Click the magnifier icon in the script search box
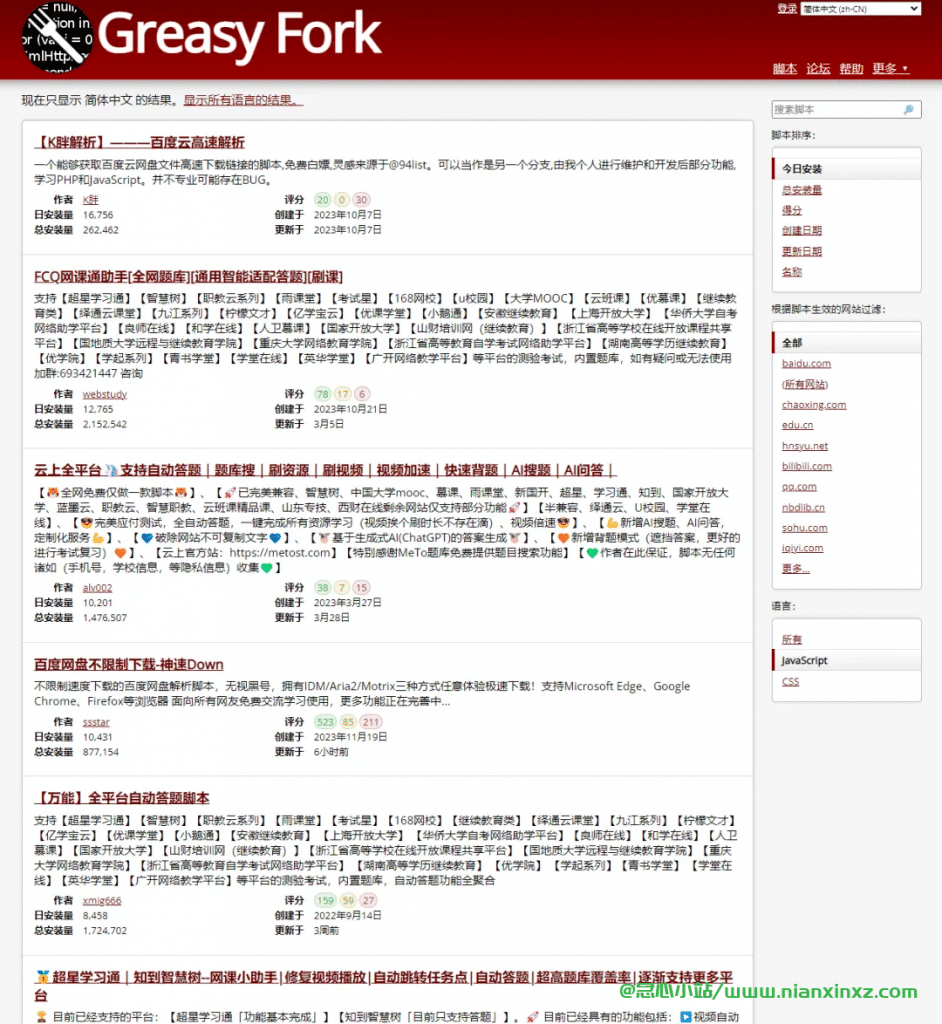This screenshot has width=942, height=1024. click(909, 110)
